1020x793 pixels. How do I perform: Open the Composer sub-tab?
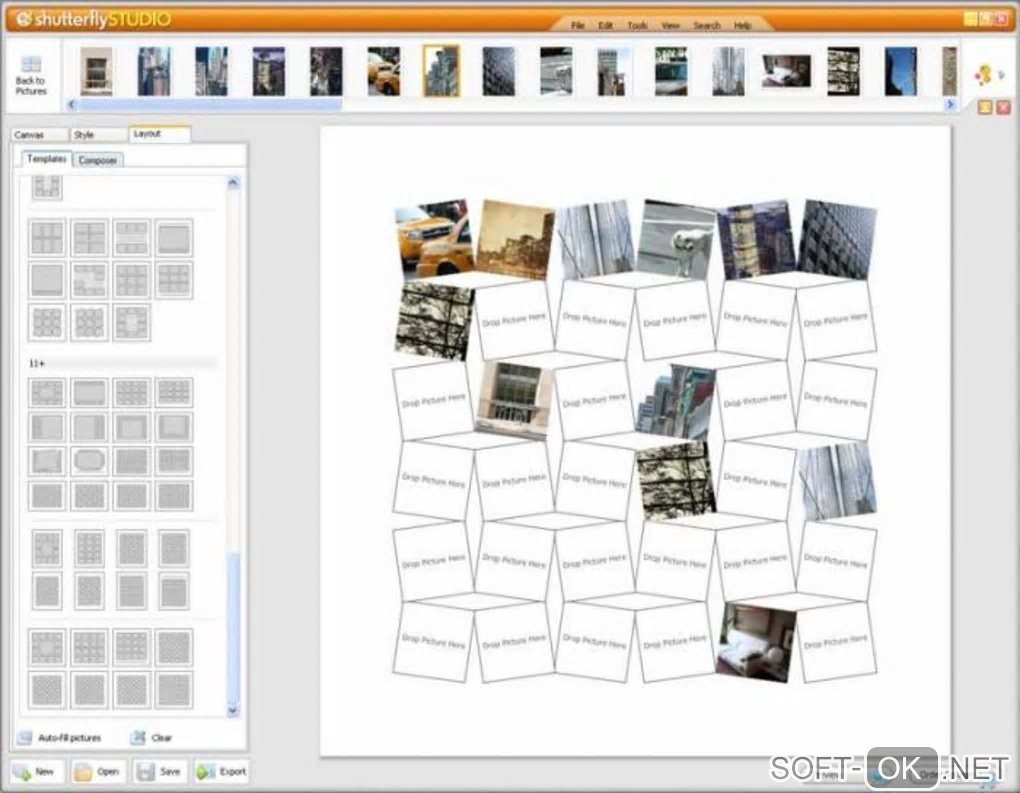pyautogui.click(x=98, y=159)
